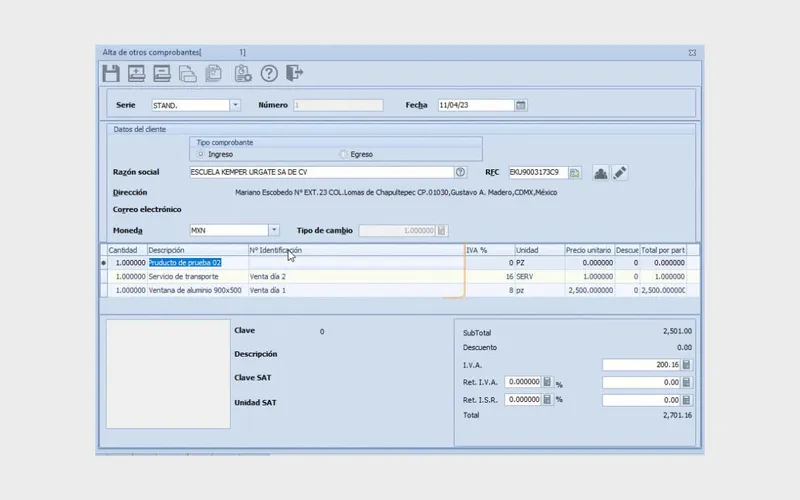Select the Ingreso radio button
800x500 pixels.
pos(201,154)
